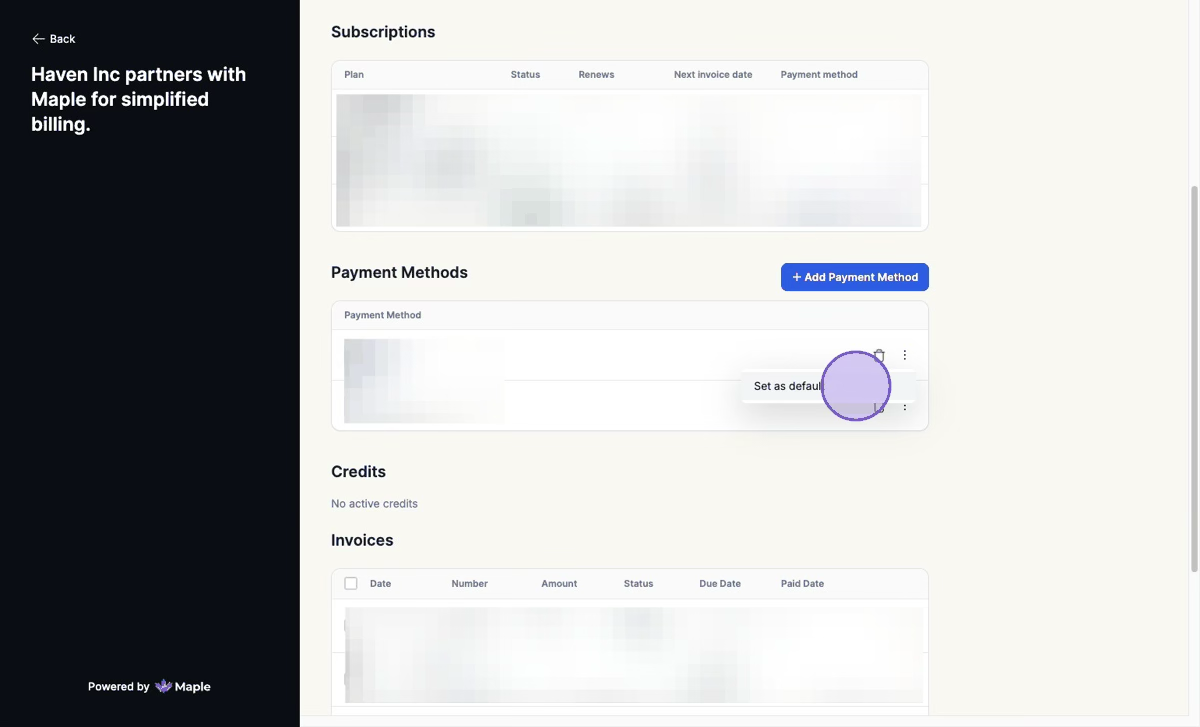Click the Amount column header in Invoices
Screen dimensions: 1200x727
click(559, 583)
